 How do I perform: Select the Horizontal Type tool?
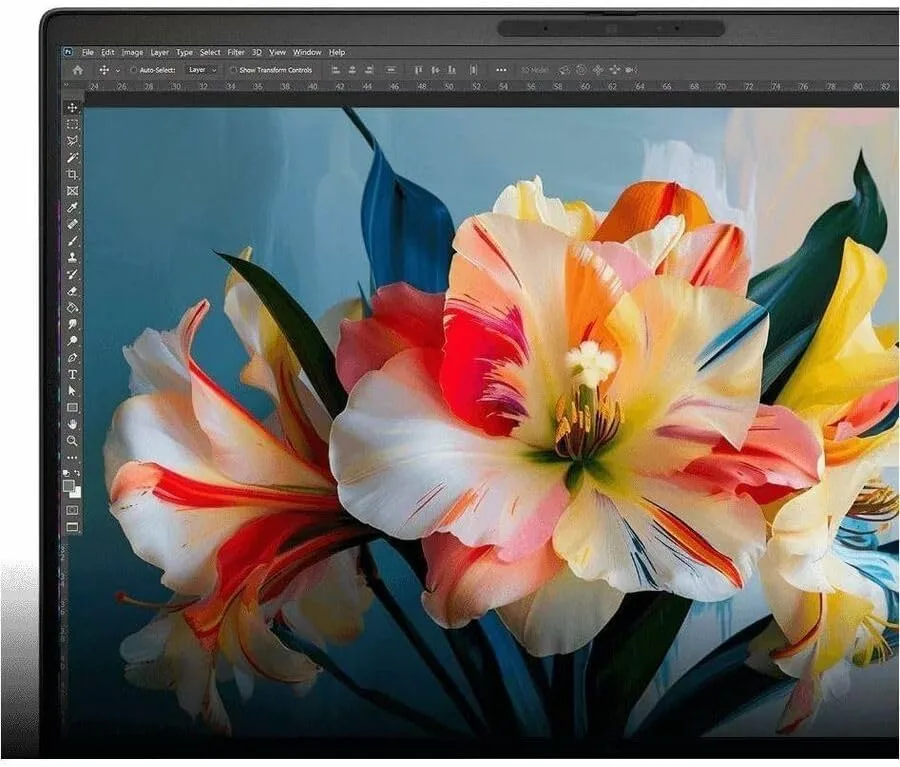(x=72, y=374)
